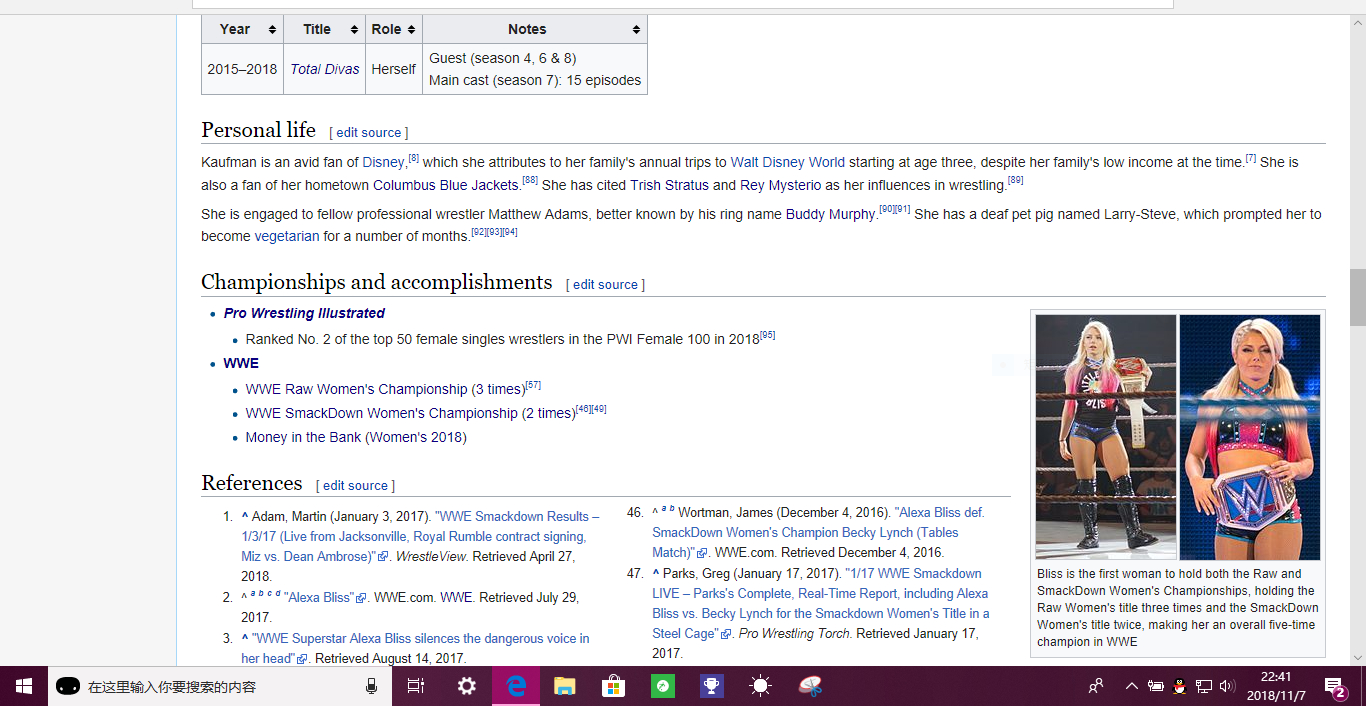Open the volume speaker icon in the tray

pos(1228,686)
